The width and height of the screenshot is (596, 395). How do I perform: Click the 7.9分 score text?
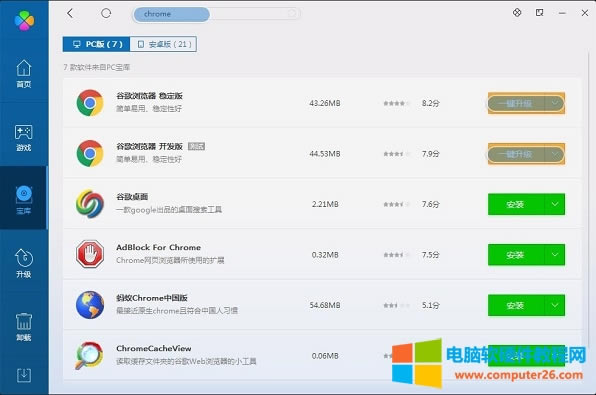click(x=431, y=154)
